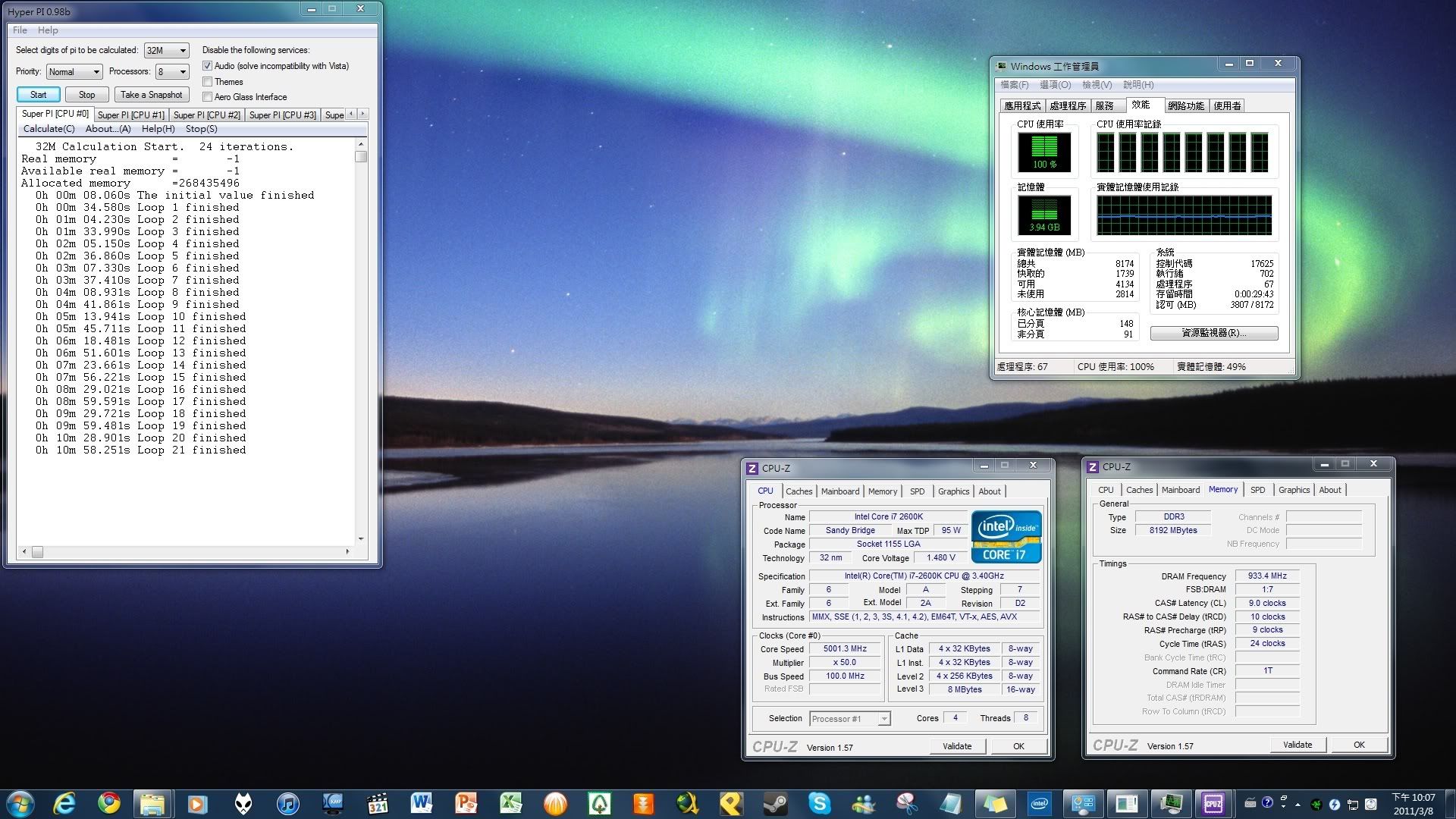This screenshot has height=819, width=1456.
Task: Open Google Chrome taskbar icon
Action: pyautogui.click(x=109, y=804)
